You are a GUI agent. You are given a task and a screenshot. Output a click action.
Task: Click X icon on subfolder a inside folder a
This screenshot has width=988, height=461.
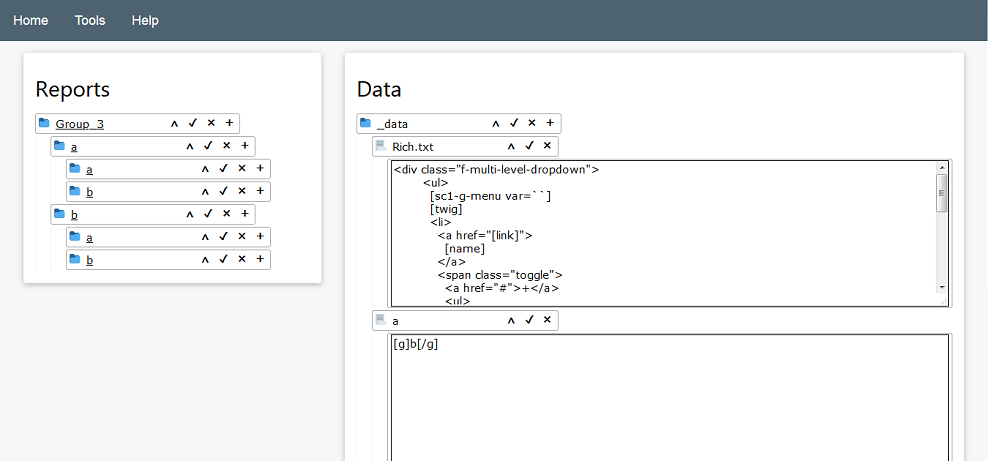coord(241,168)
